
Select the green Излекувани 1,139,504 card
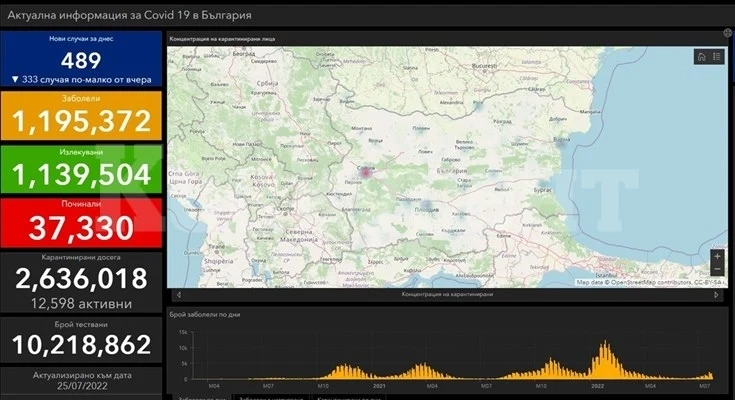[x=81, y=169]
